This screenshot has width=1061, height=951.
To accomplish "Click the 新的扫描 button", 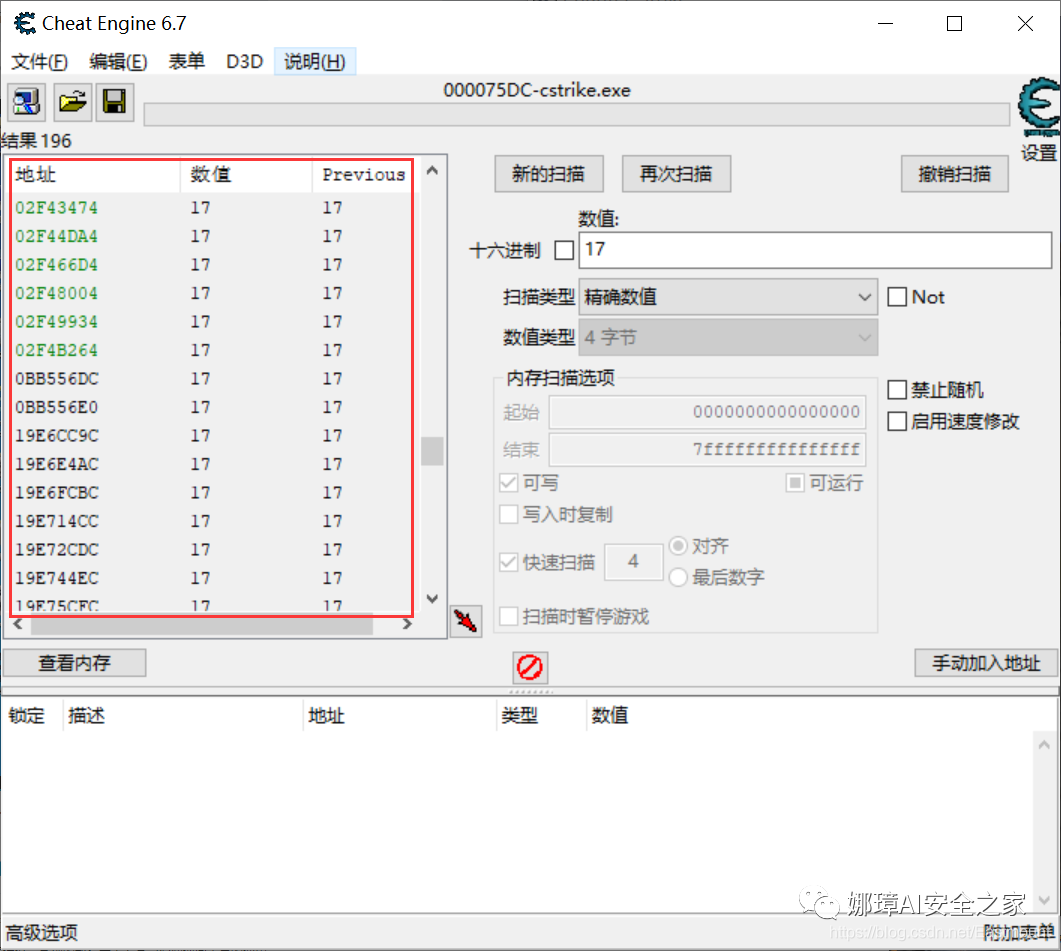I will pyautogui.click(x=549, y=174).
